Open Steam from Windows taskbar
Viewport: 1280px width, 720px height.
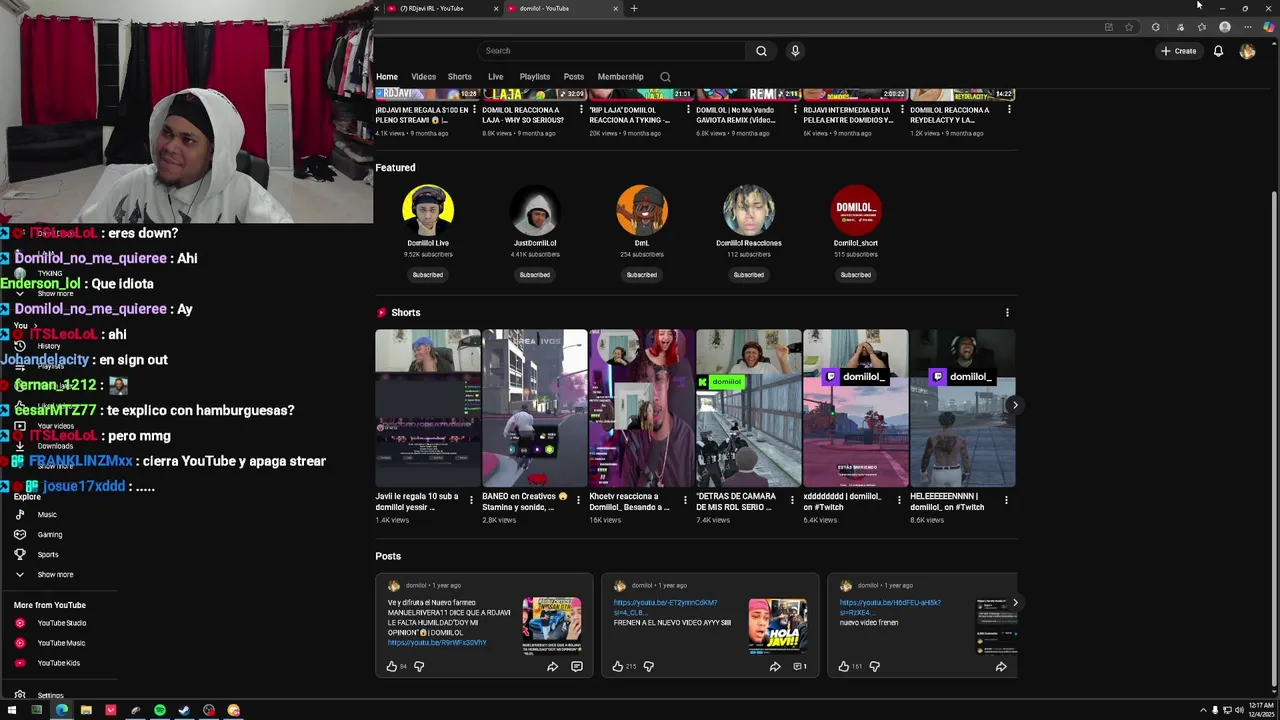pos(184,710)
